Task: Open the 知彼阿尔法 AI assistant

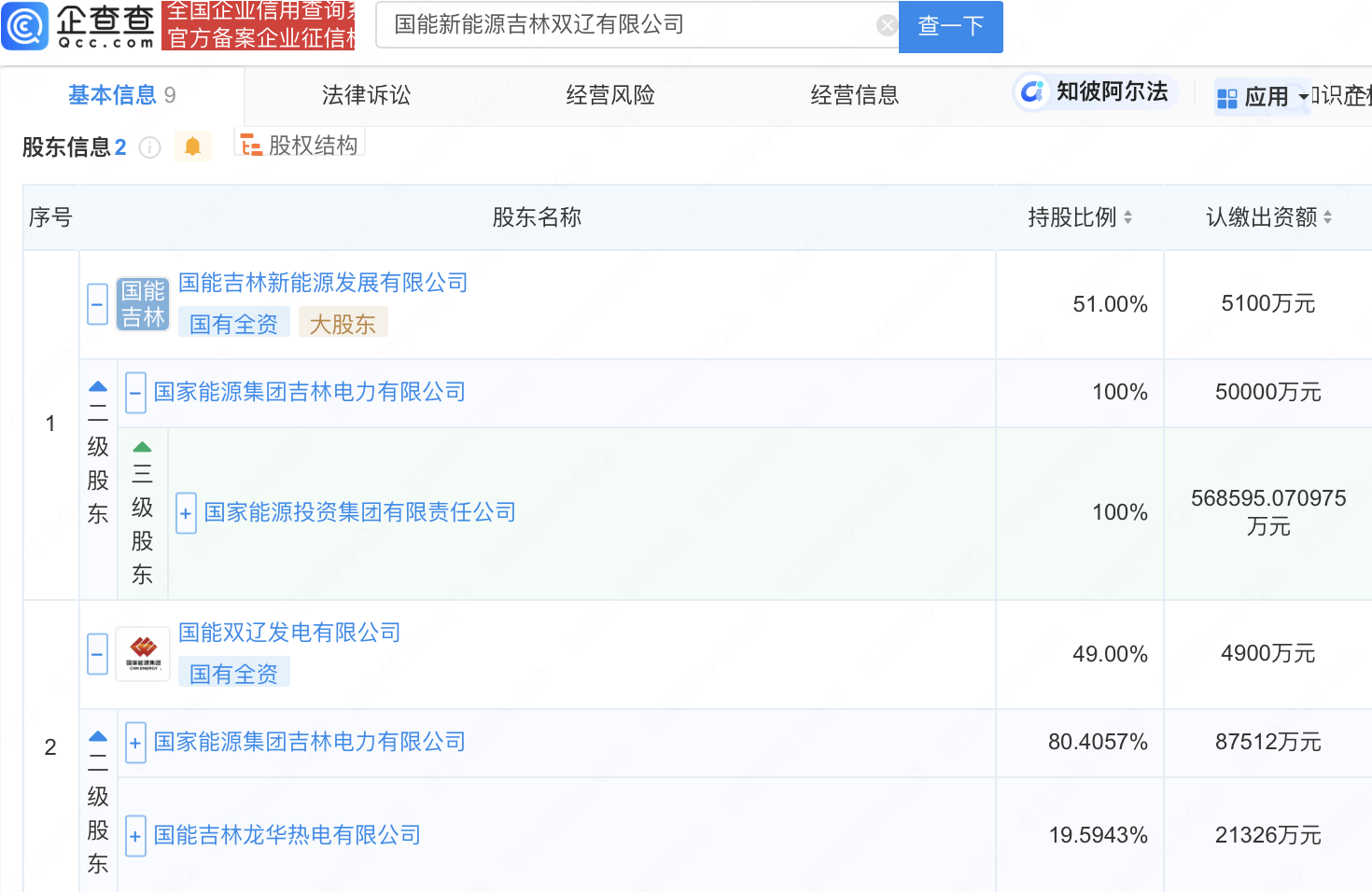Action: [1095, 91]
